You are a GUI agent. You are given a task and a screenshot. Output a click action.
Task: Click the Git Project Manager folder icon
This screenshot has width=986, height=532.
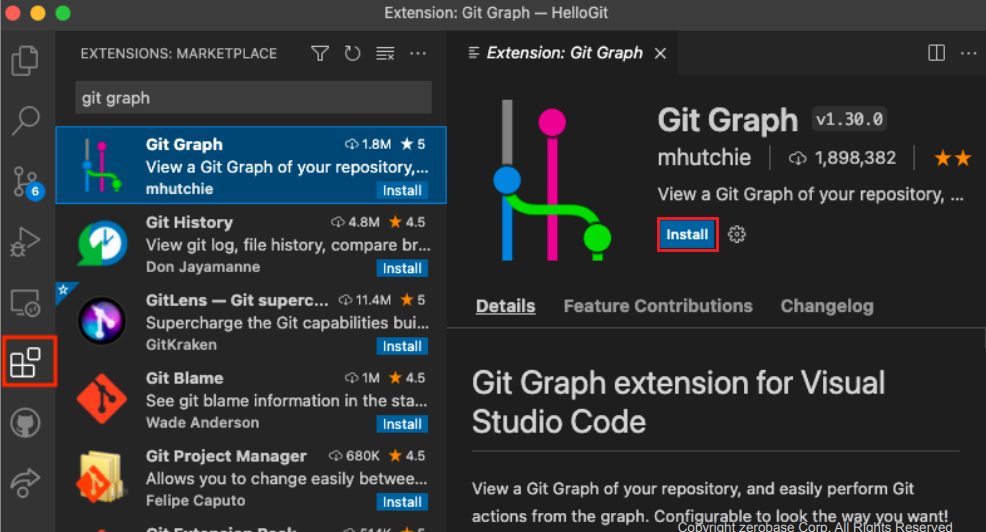pyautogui.click(x=101, y=477)
